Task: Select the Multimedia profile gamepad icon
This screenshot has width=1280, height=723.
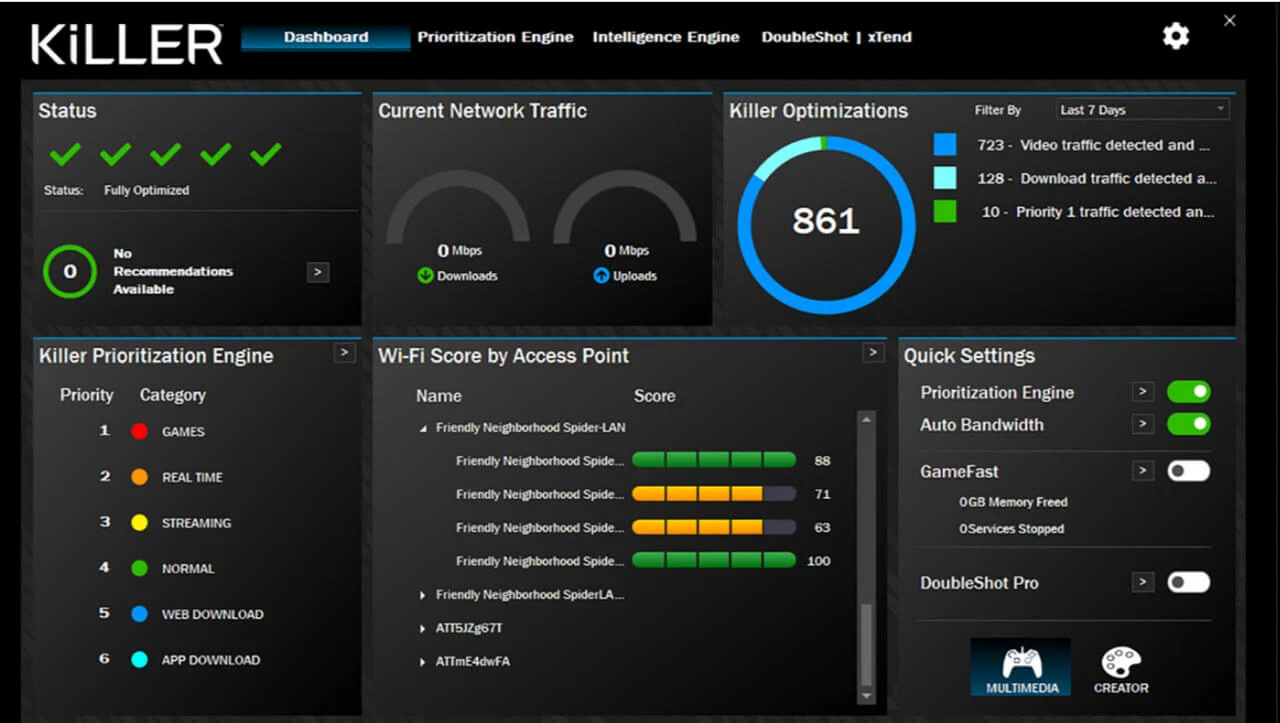Action: 1019,662
